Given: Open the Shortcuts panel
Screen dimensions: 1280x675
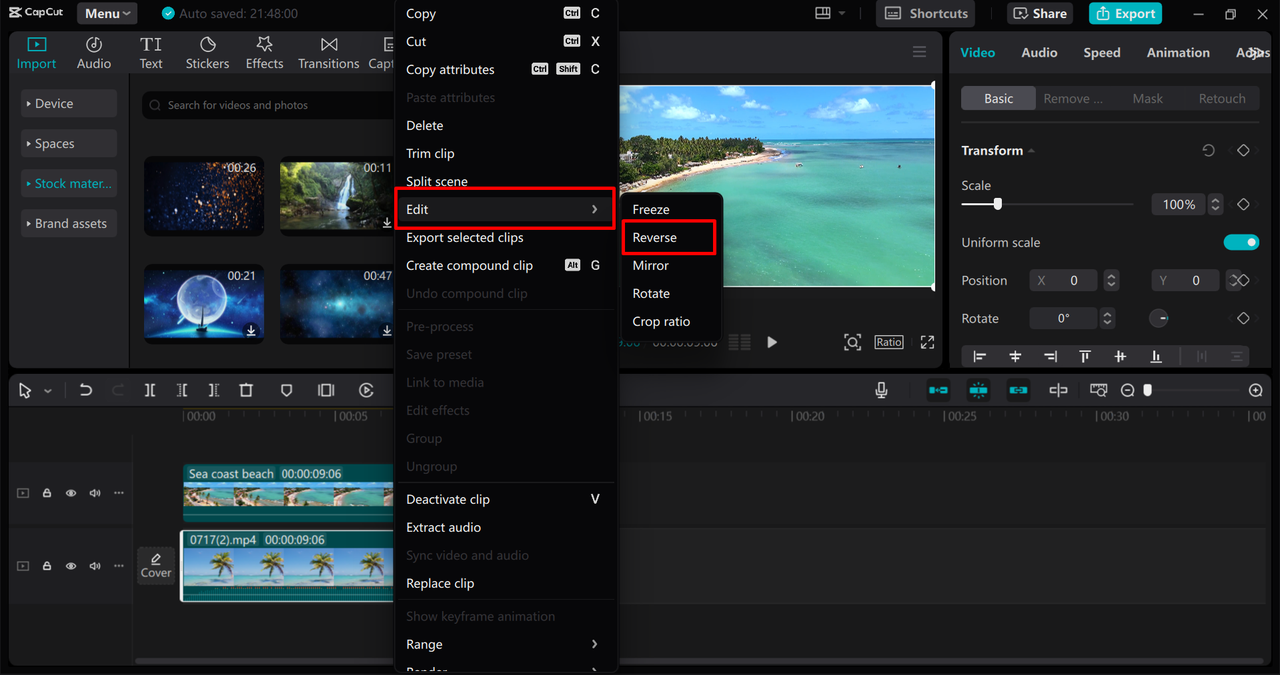Looking at the screenshot, I should (925, 13).
